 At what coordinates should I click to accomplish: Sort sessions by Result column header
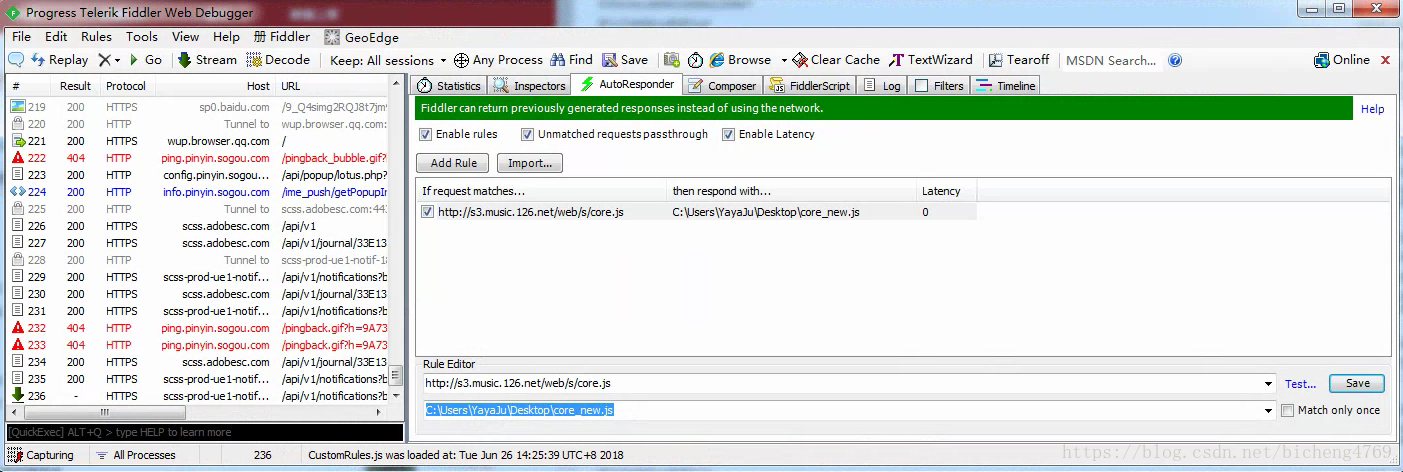(x=75, y=86)
